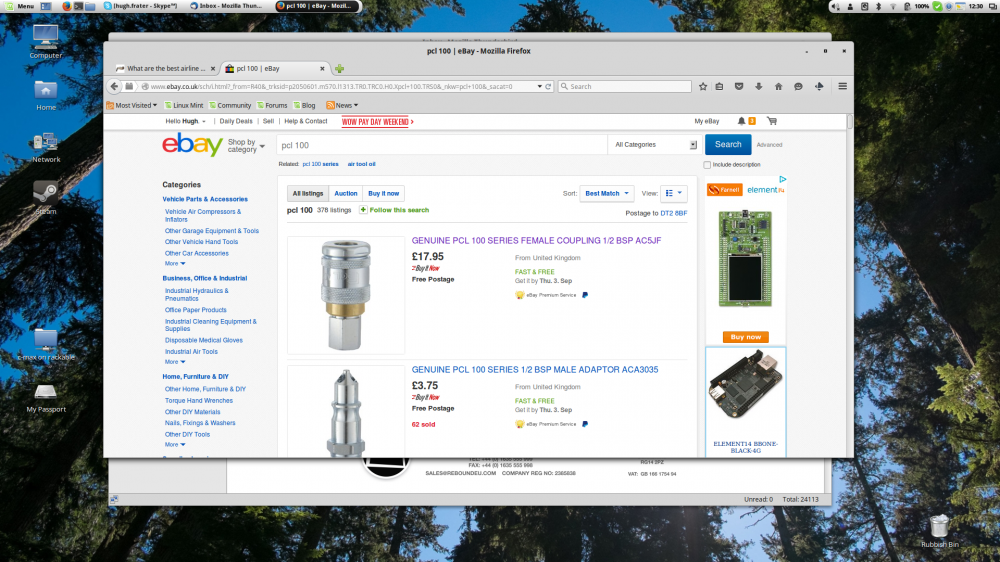Switch to Skype window in taskbar
1000x562 pixels.
pyautogui.click(x=141, y=6)
